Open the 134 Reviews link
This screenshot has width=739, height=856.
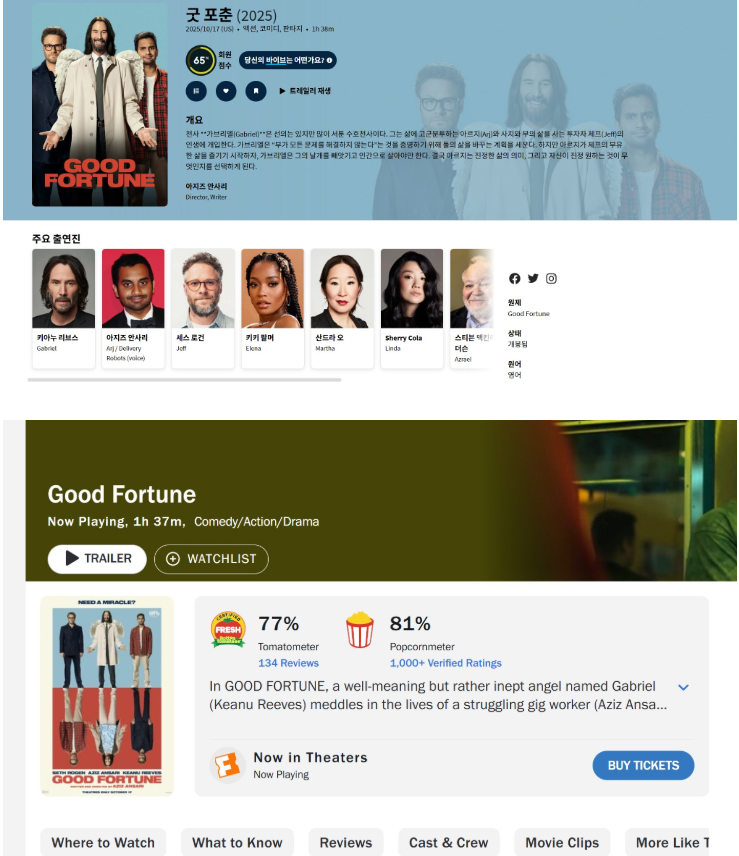(x=288, y=663)
